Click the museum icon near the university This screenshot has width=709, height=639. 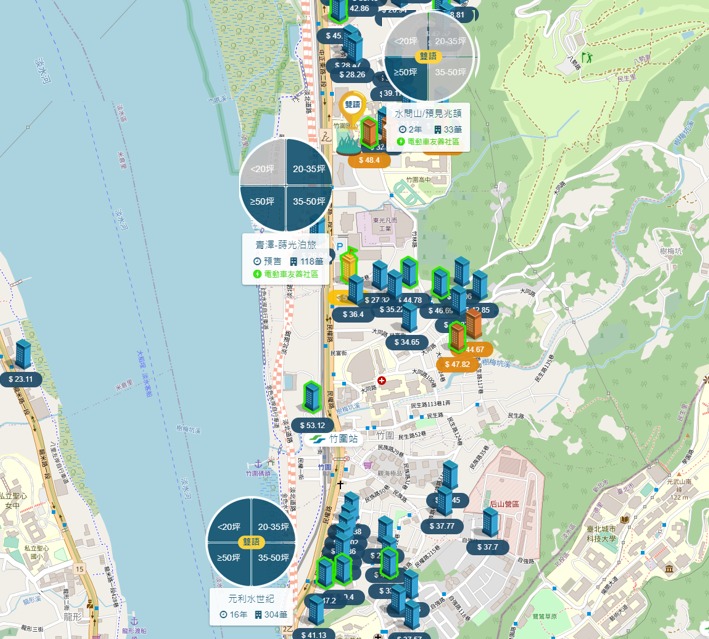click(669, 568)
